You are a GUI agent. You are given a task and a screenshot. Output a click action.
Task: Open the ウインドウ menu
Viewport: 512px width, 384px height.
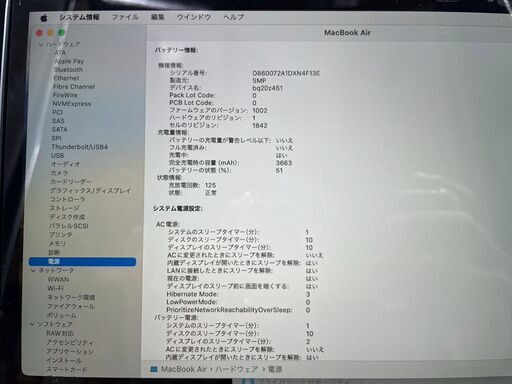click(194, 17)
